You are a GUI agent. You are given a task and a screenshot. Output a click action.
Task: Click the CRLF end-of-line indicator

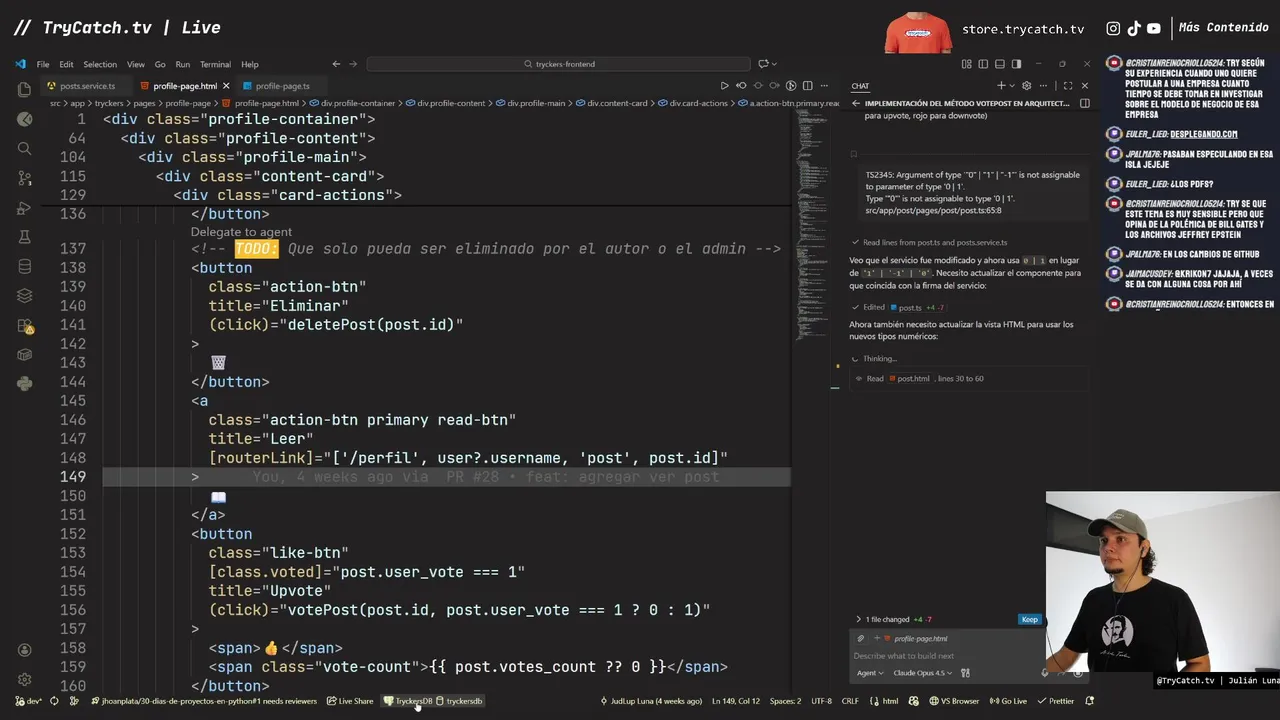coord(850,701)
